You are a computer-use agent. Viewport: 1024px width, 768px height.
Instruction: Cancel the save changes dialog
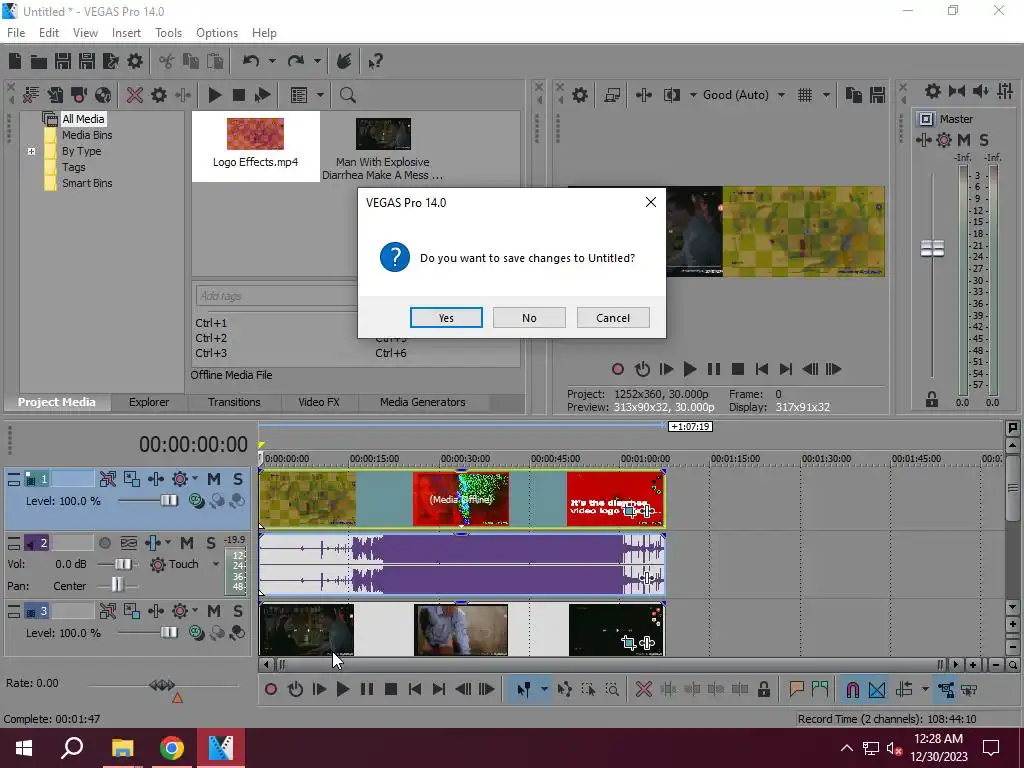point(613,317)
